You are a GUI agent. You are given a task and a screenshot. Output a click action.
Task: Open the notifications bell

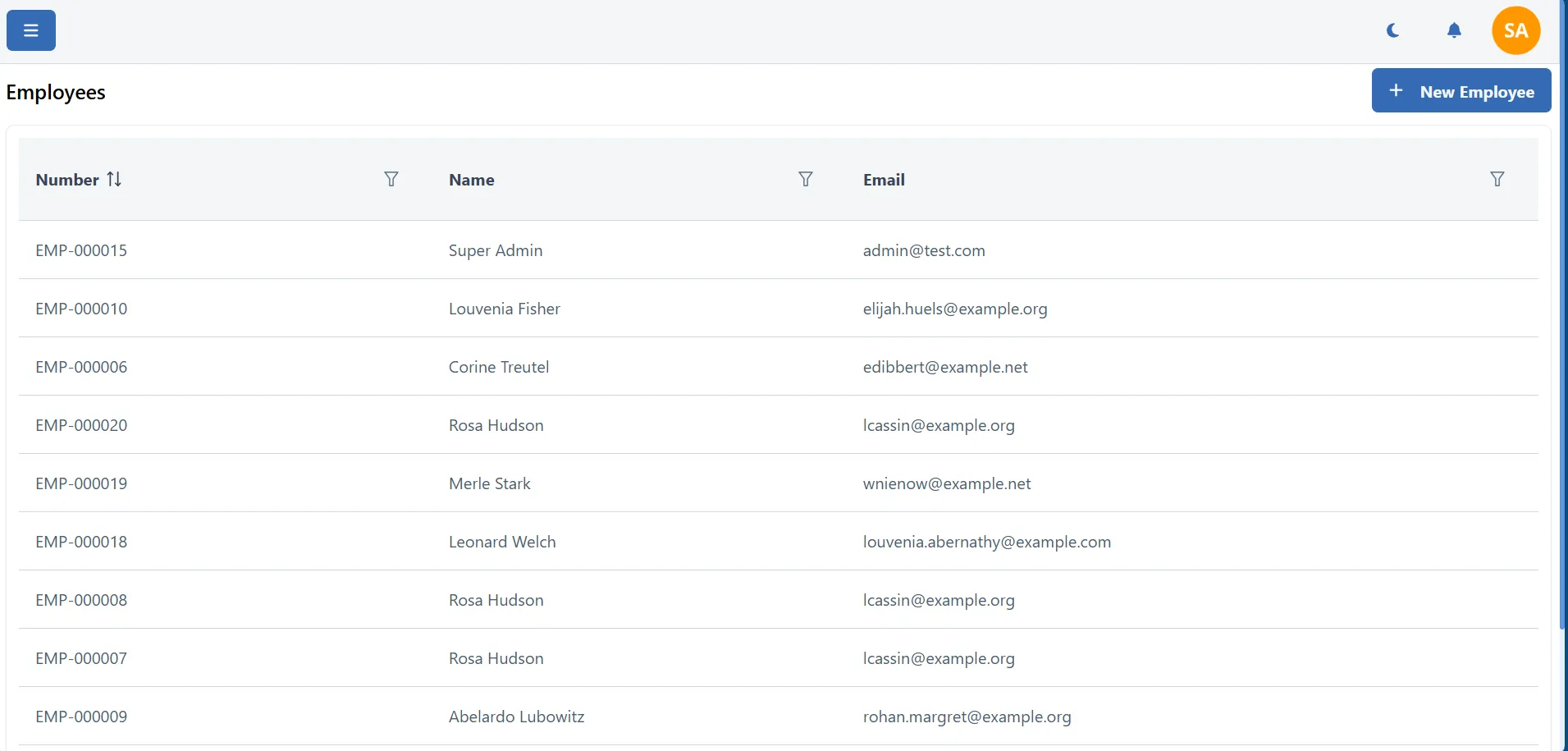click(x=1454, y=30)
